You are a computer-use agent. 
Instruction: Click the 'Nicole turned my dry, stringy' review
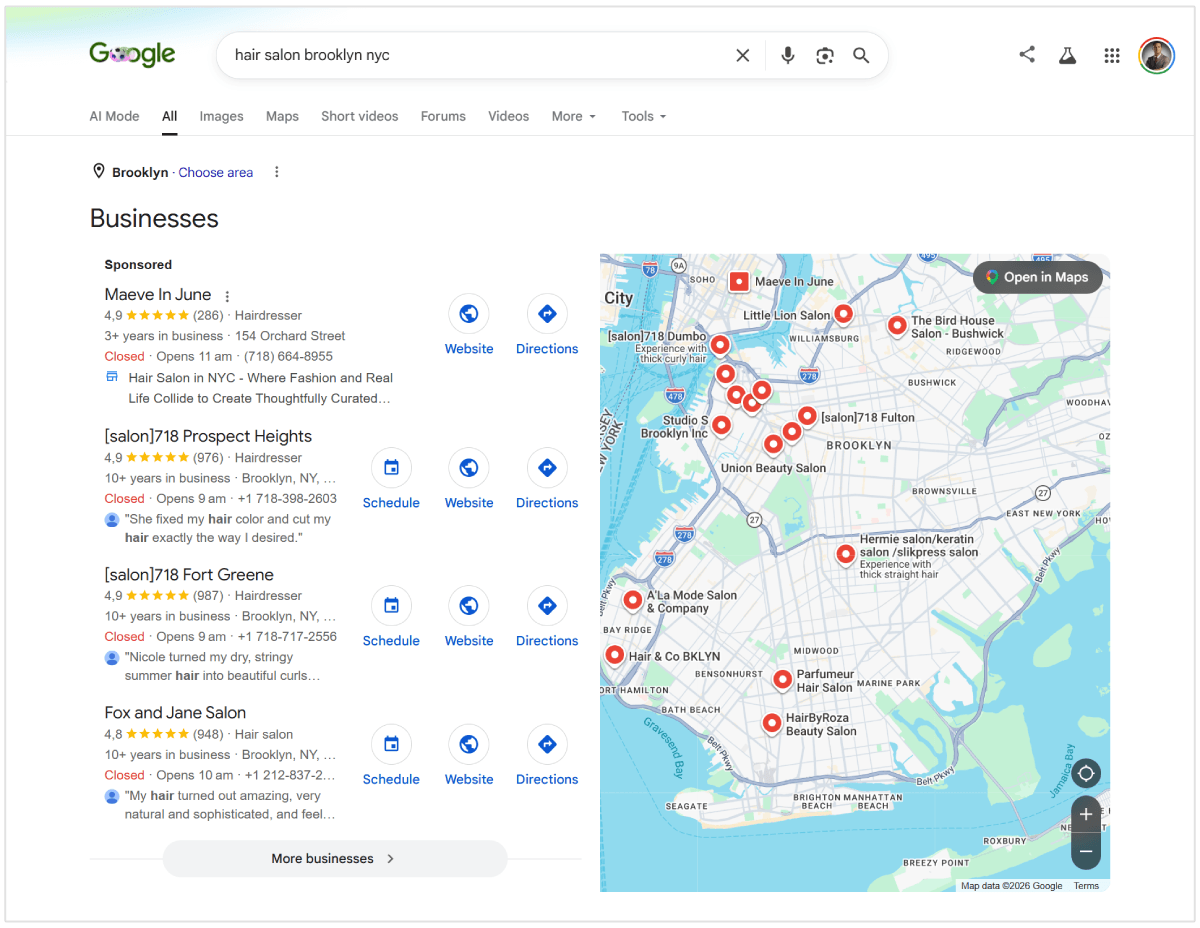click(x=222, y=666)
